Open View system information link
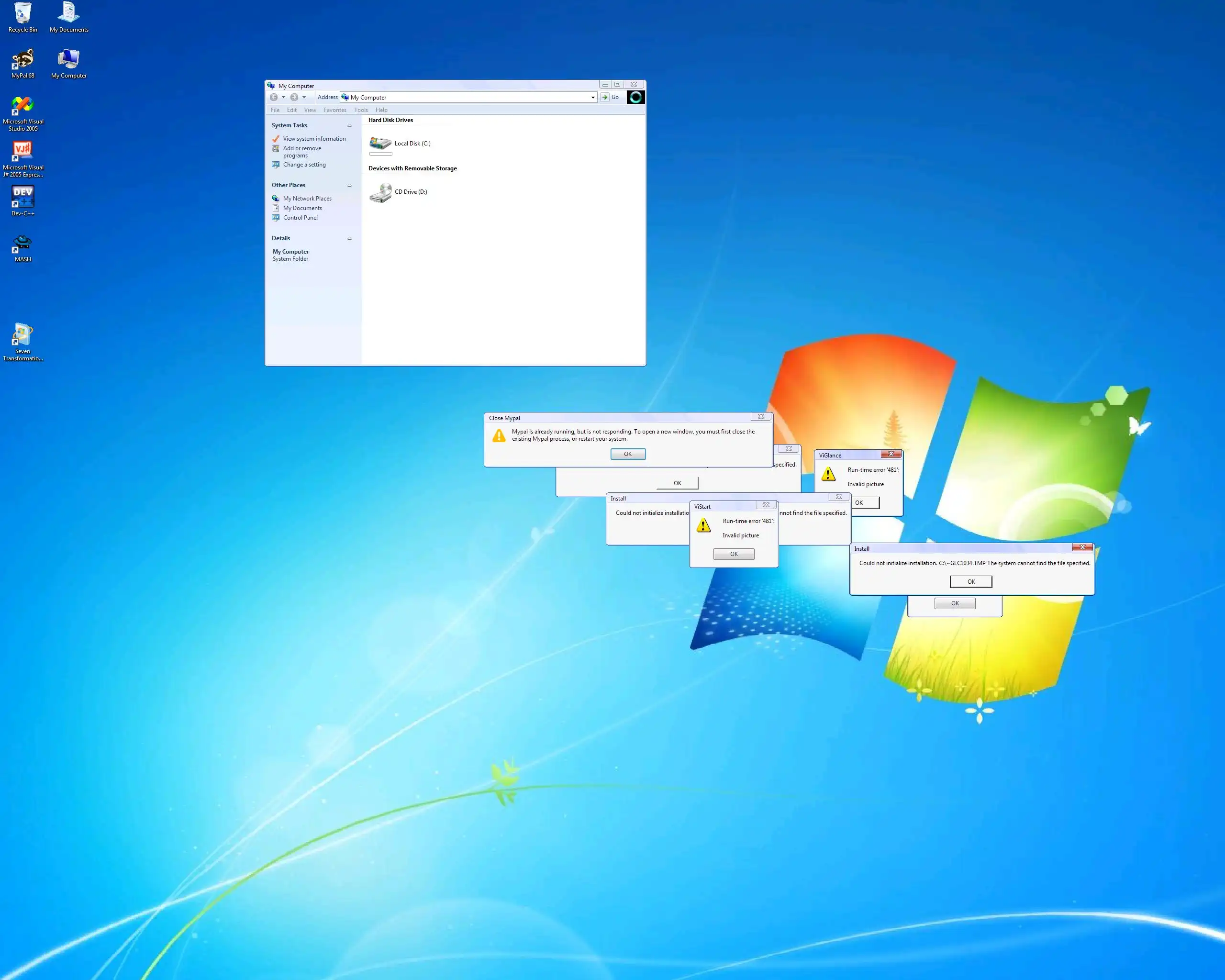This screenshot has width=1225, height=980. (x=314, y=139)
